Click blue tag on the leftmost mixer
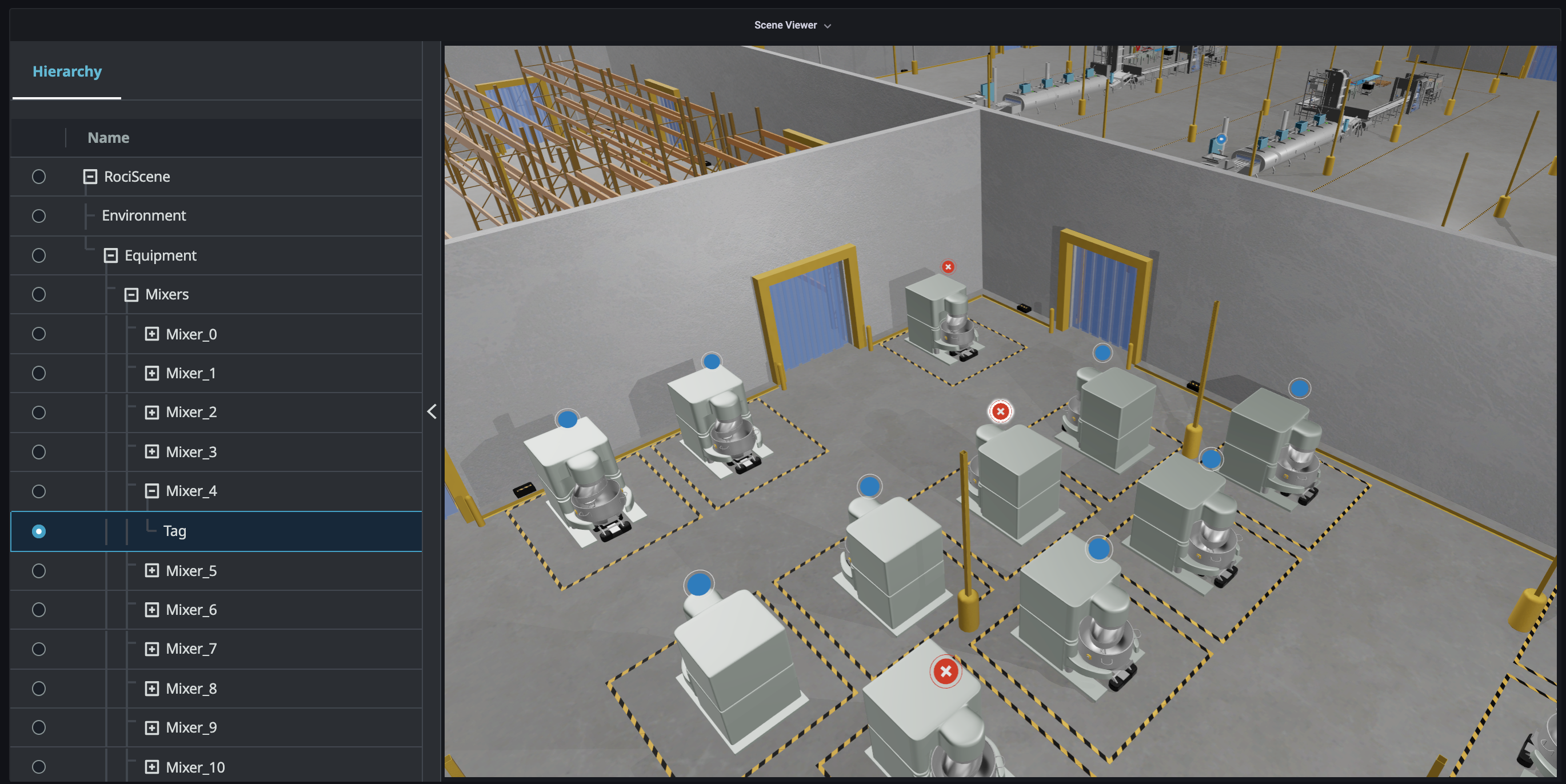Screen dimensions: 1566x784 pyautogui.click(x=567, y=419)
